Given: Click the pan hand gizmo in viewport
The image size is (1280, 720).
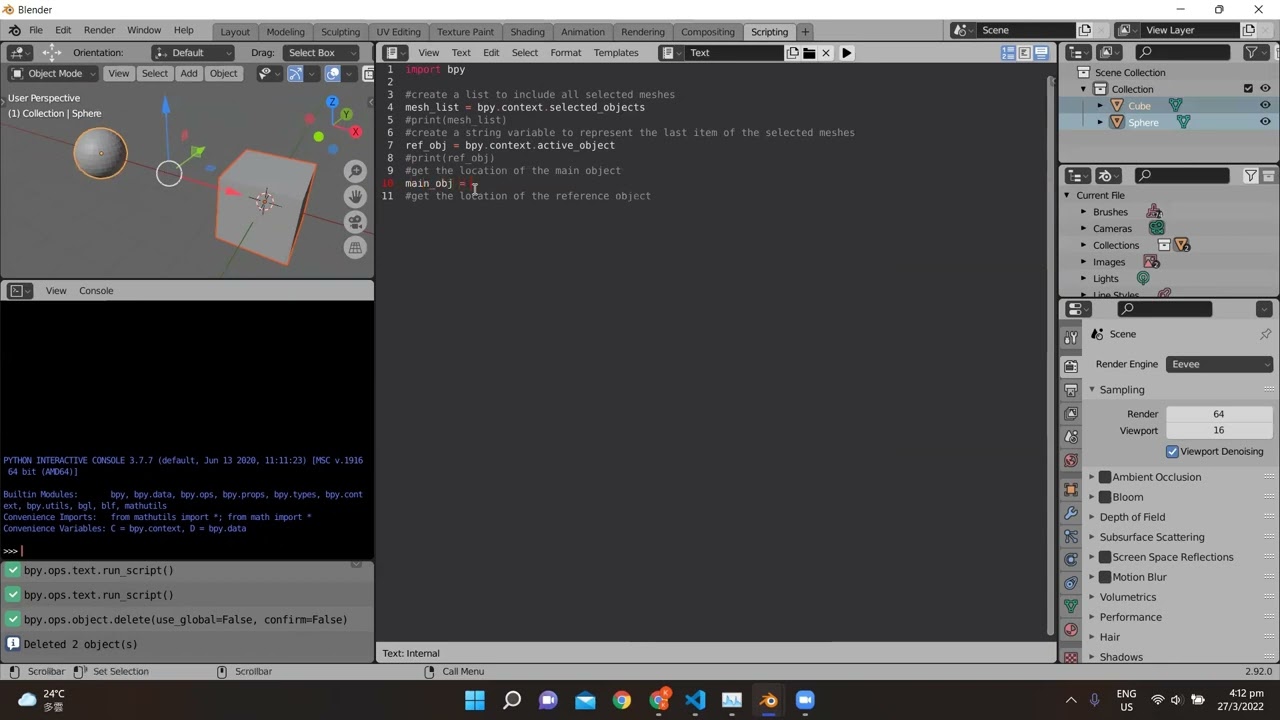Looking at the screenshot, I should 355,197.
